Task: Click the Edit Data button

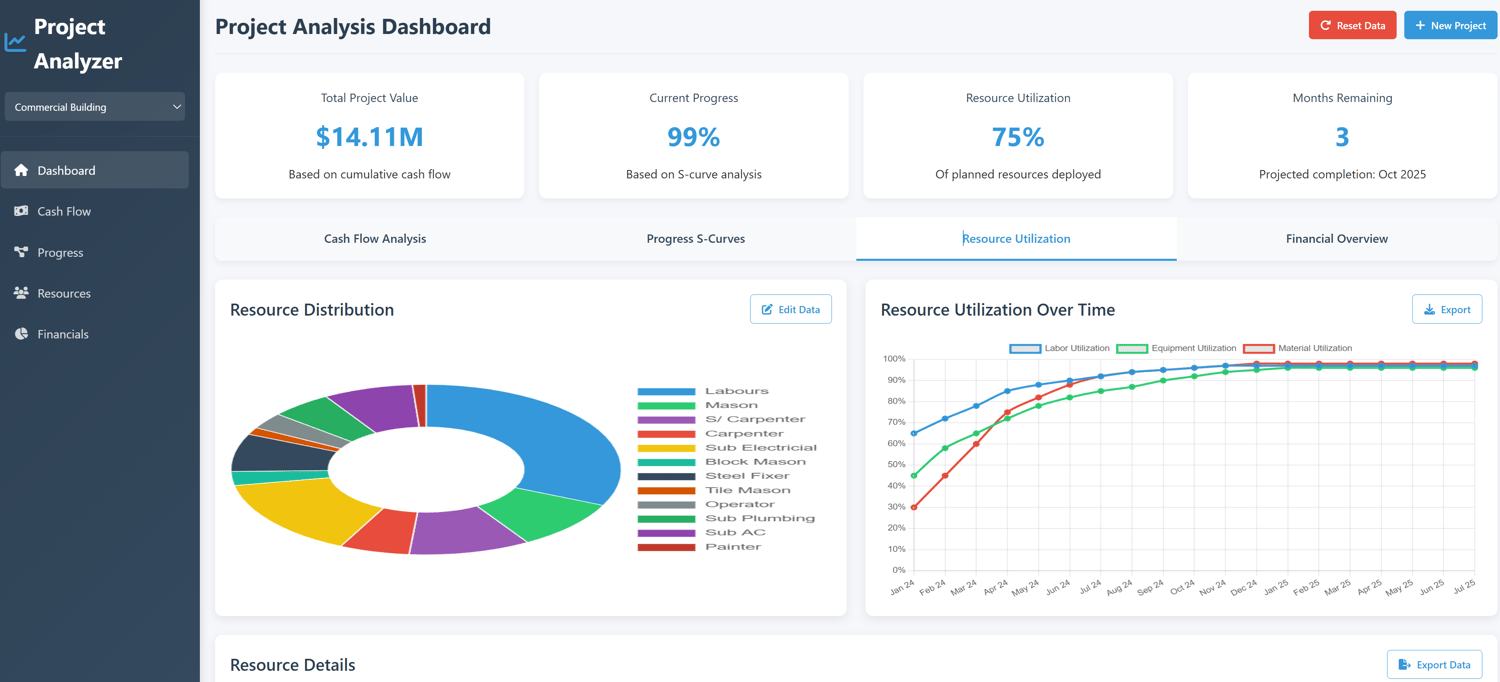Action: 791,309
